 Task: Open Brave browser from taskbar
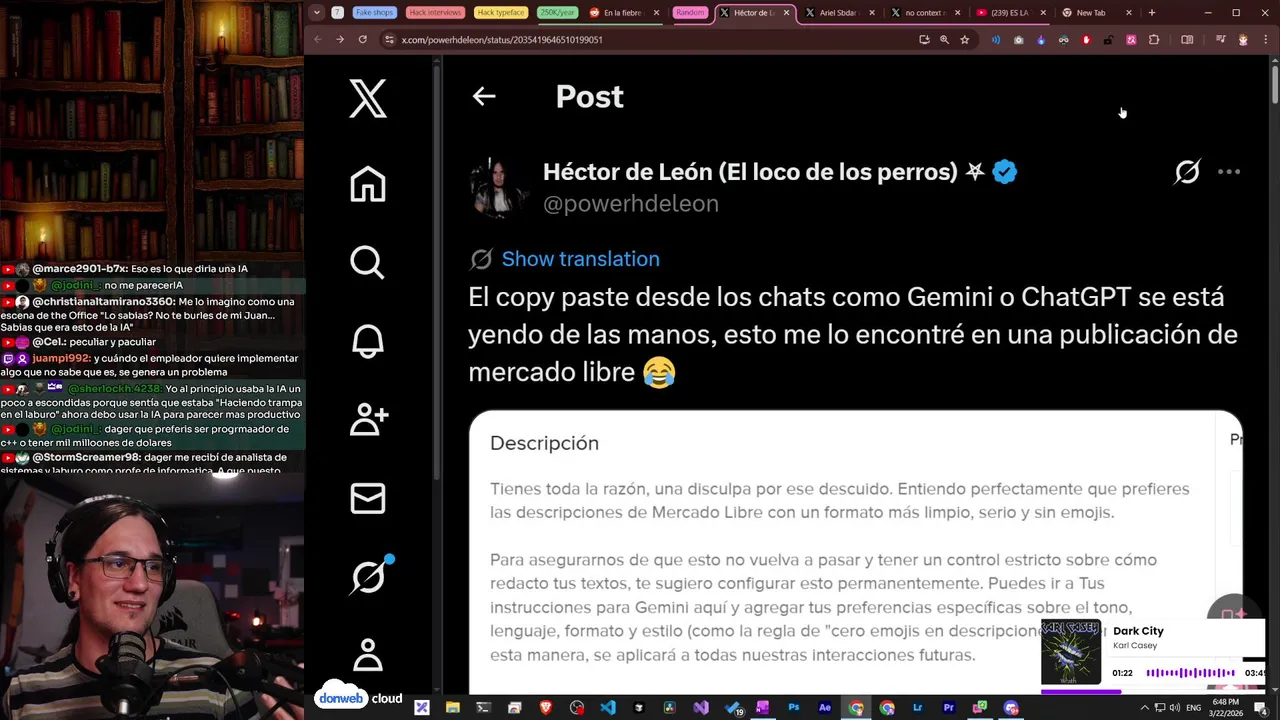point(546,708)
